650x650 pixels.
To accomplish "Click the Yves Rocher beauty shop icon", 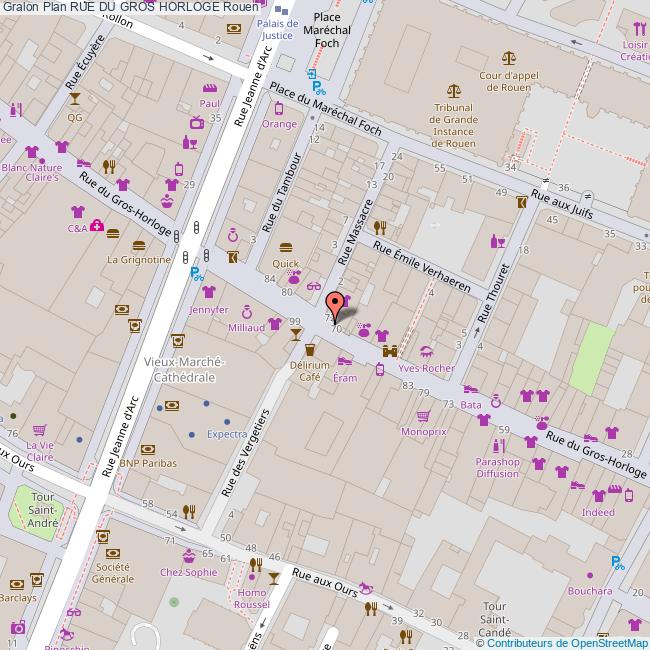I will coord(426,351).
